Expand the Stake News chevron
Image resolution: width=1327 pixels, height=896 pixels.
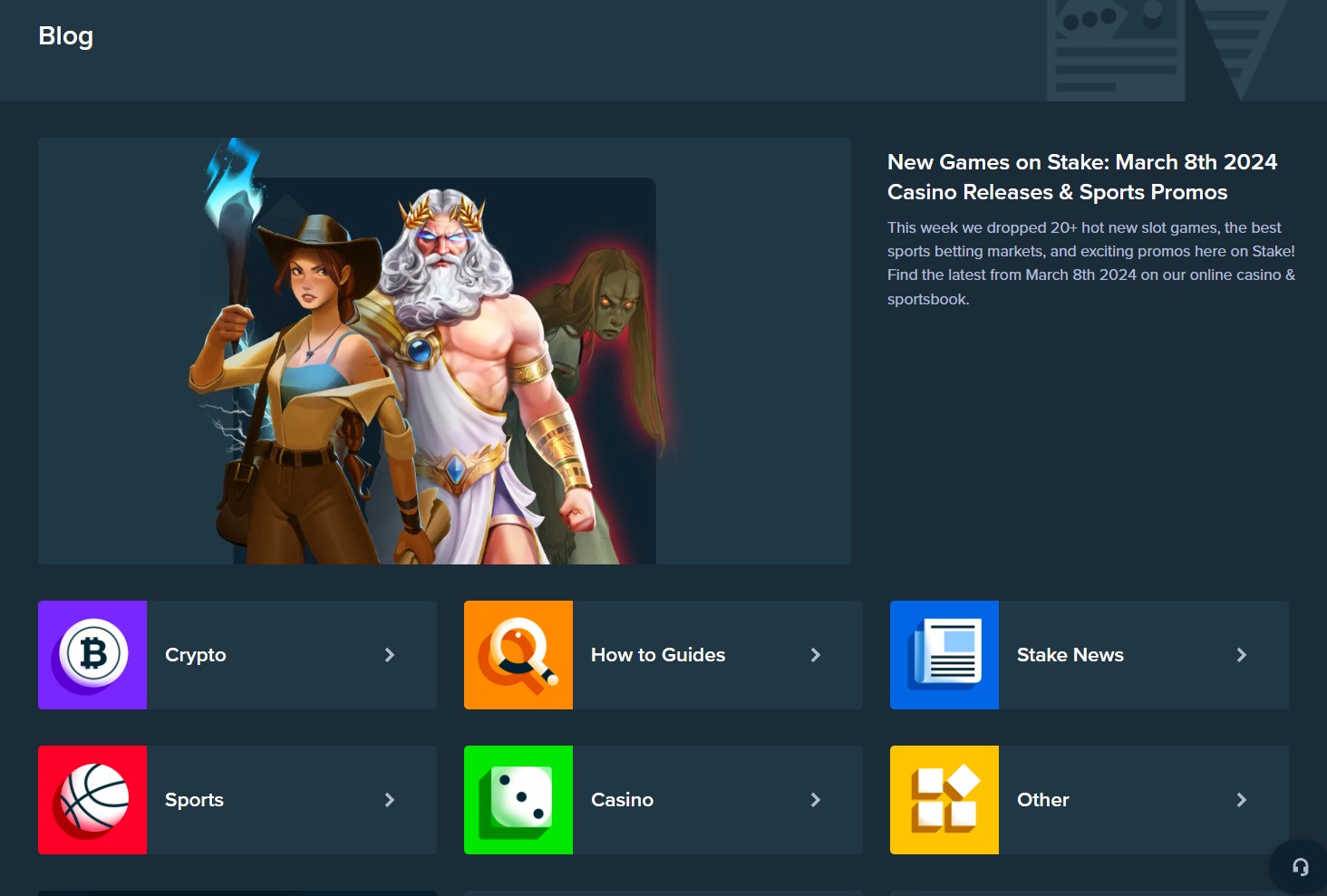[1242, 655]
